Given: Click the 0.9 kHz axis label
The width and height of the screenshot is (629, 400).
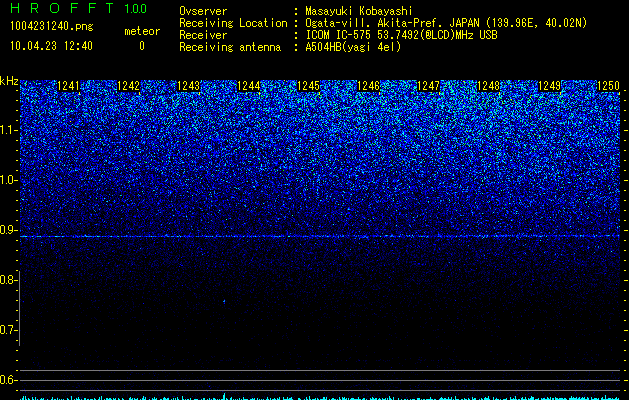Looking at the screenshot, I should point(8,230).
